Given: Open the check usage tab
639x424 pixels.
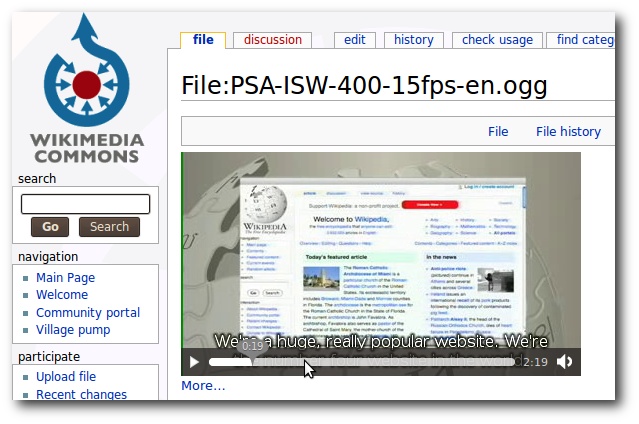Looking at the screenshot, I should [x=497, y=40].
